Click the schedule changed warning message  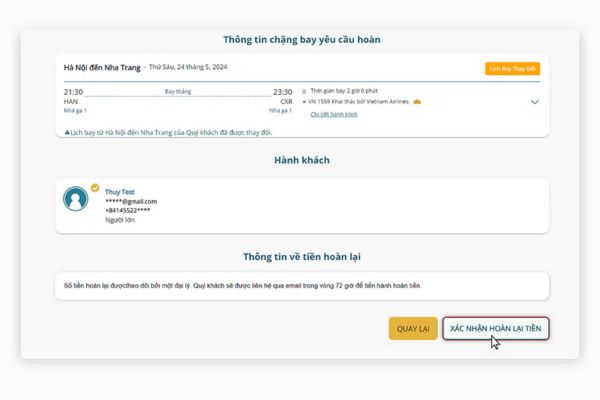171,132
